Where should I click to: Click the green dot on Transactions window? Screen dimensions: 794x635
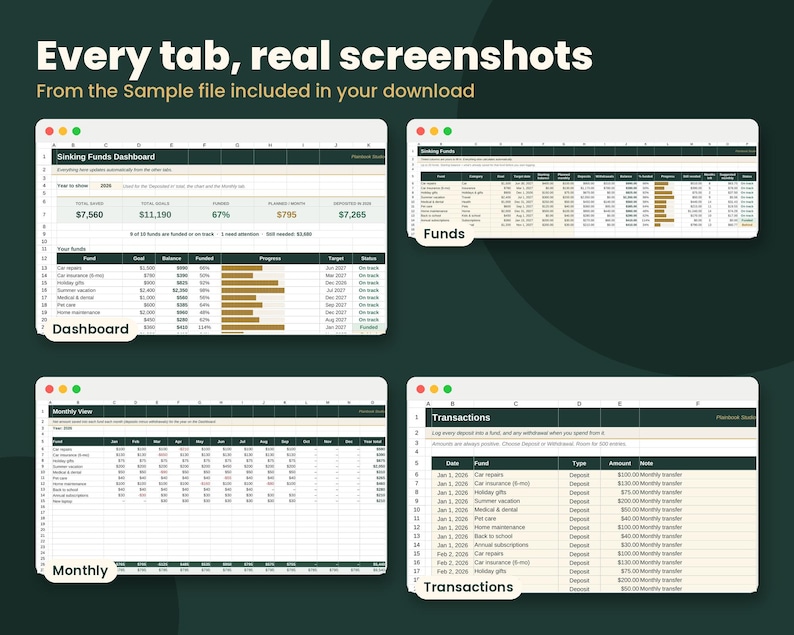(x=448, y=389)
